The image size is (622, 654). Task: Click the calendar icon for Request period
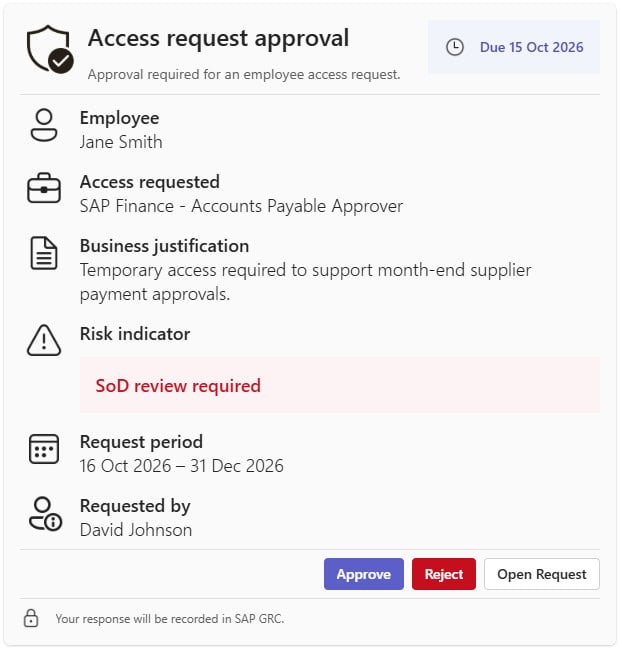(44, 449)
